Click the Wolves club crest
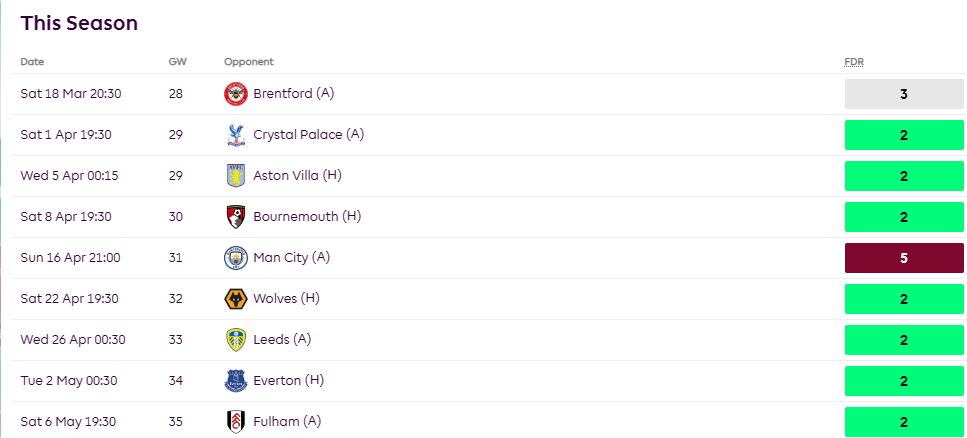 [235, 299]
